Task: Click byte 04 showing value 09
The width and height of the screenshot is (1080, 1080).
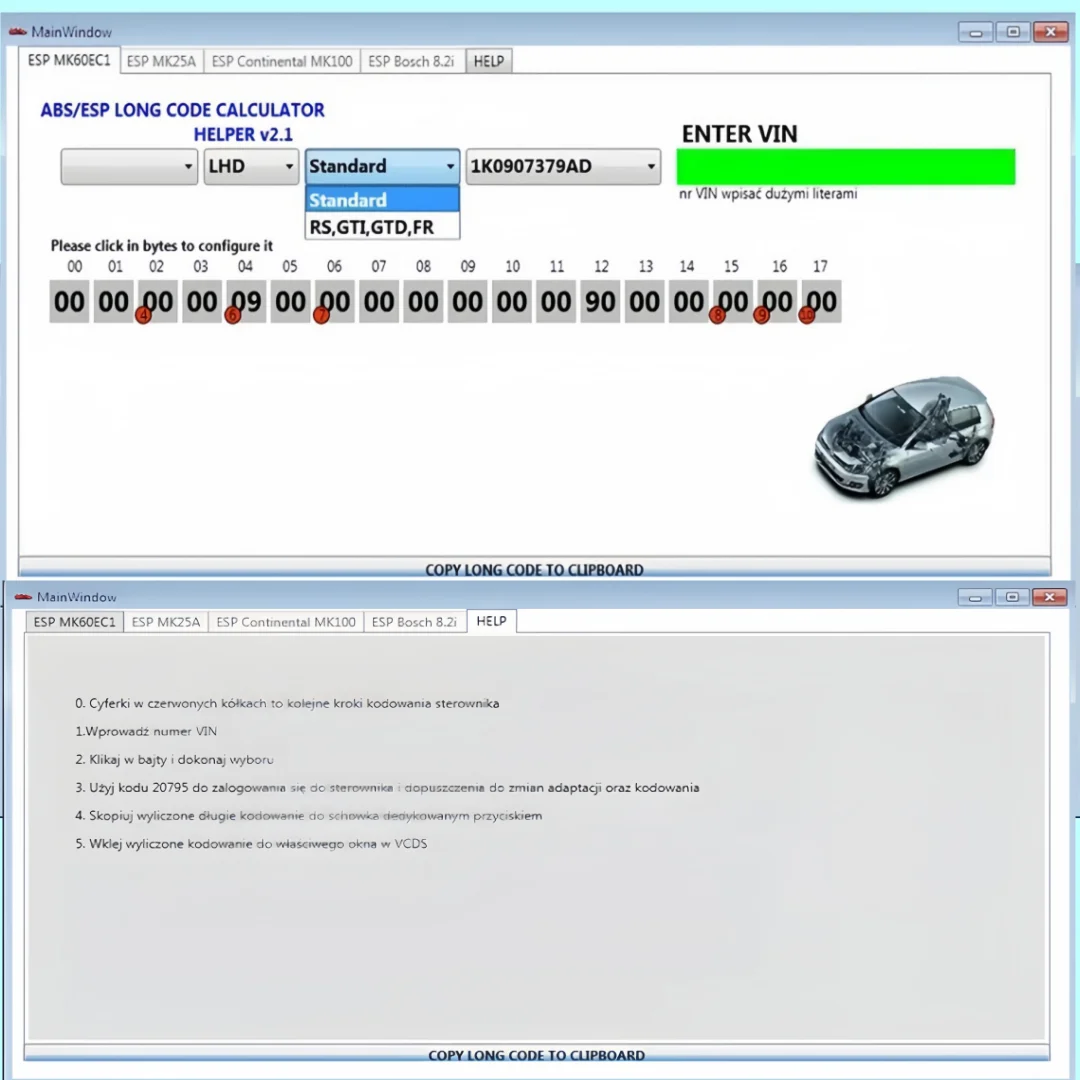Action: [245, 301]
